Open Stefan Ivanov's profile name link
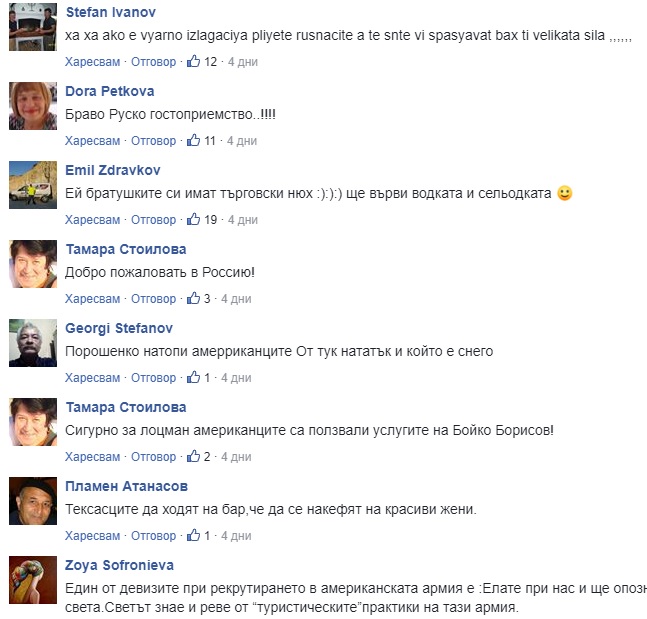Screen dimensions: 647x619 (x=111, y=12)
